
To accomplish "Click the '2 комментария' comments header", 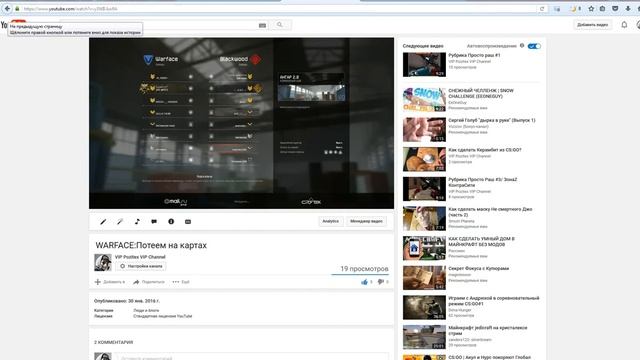I will click(x=113, y=342).
